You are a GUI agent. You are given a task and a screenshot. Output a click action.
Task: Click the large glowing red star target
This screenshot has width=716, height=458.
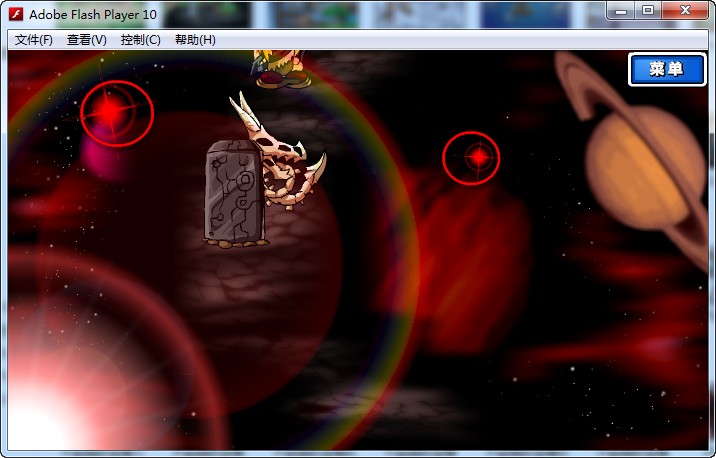[117, 113]
